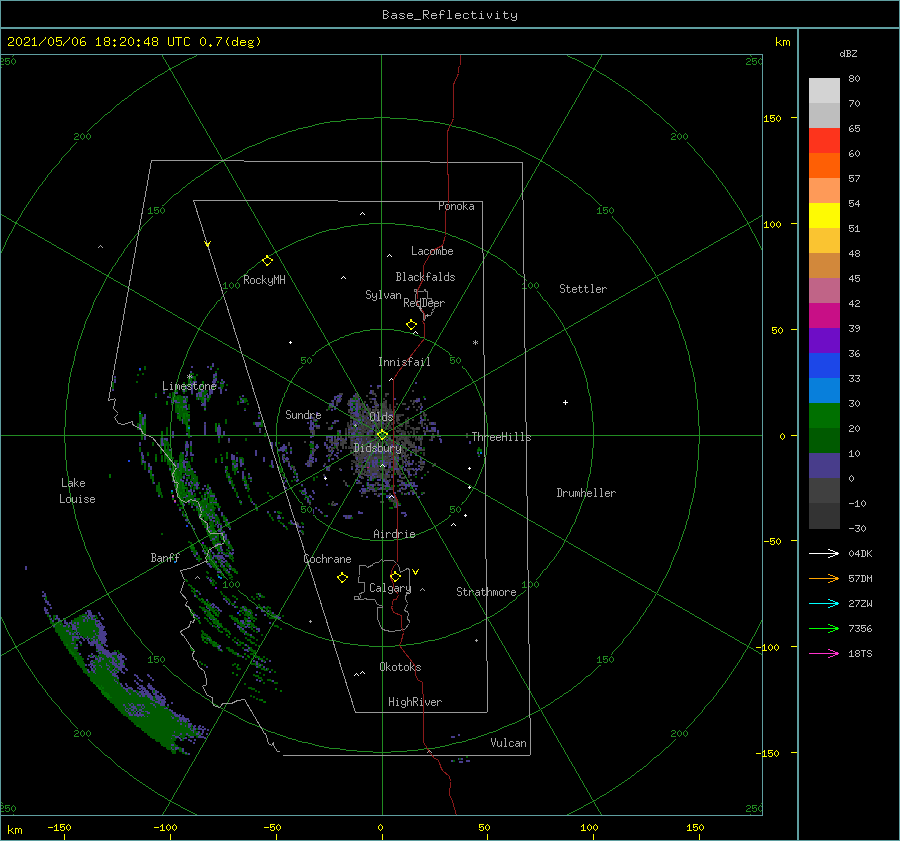The height and width of the screenshot is (841, 900).
Task: Click the yellow V marker northwest of RockyMH
Action: pos(208,244)
